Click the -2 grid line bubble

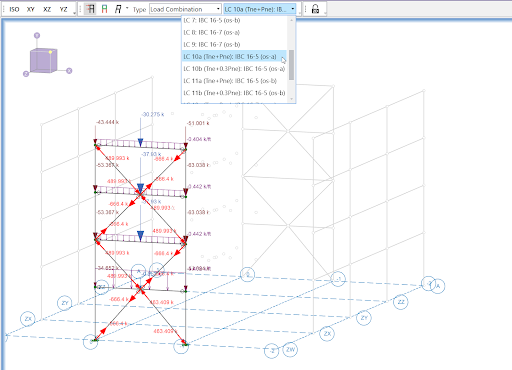tap(272, 351)
